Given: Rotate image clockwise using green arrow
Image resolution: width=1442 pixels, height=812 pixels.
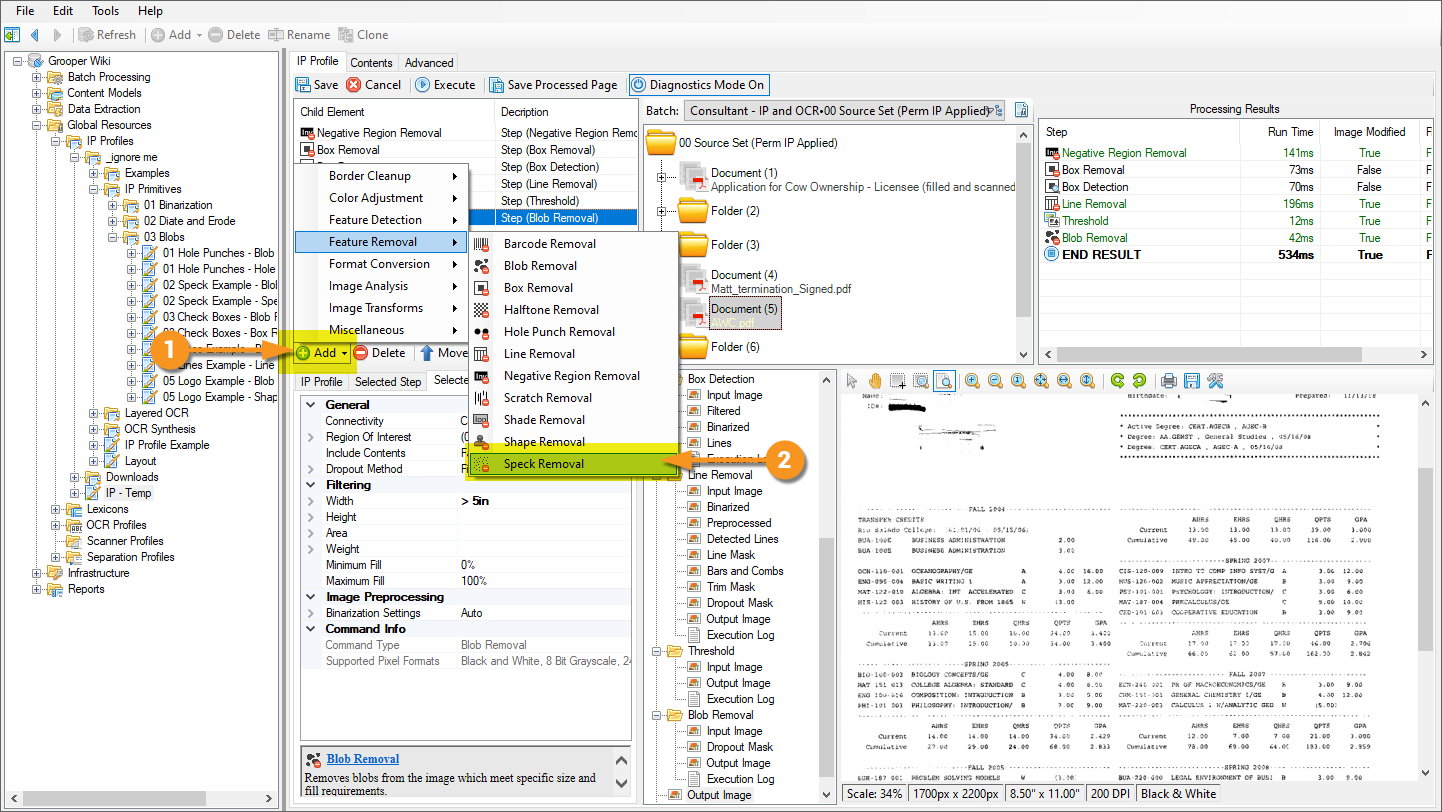Looking at the screenshot, I should pyautogui.click(x=1117, y=381).
